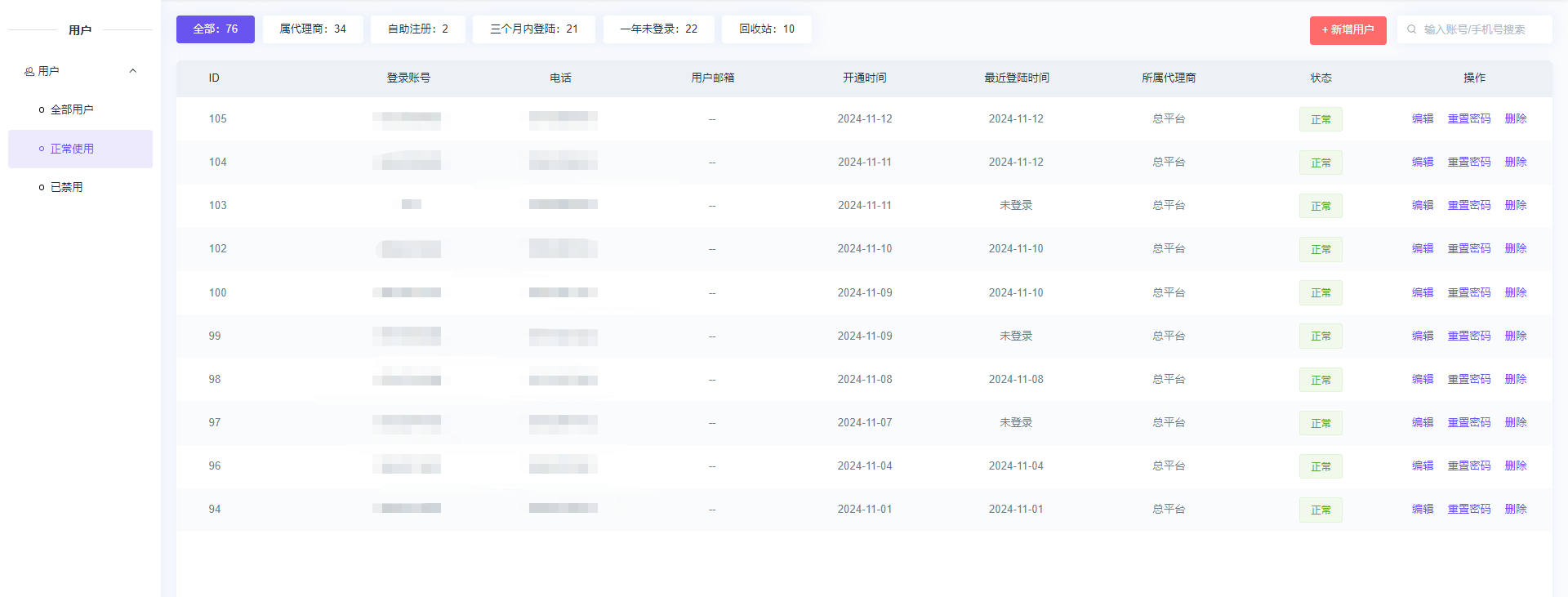Edit user with ID 105
The height and width of the screenshot is (597, 1568).
(1423, 118)
